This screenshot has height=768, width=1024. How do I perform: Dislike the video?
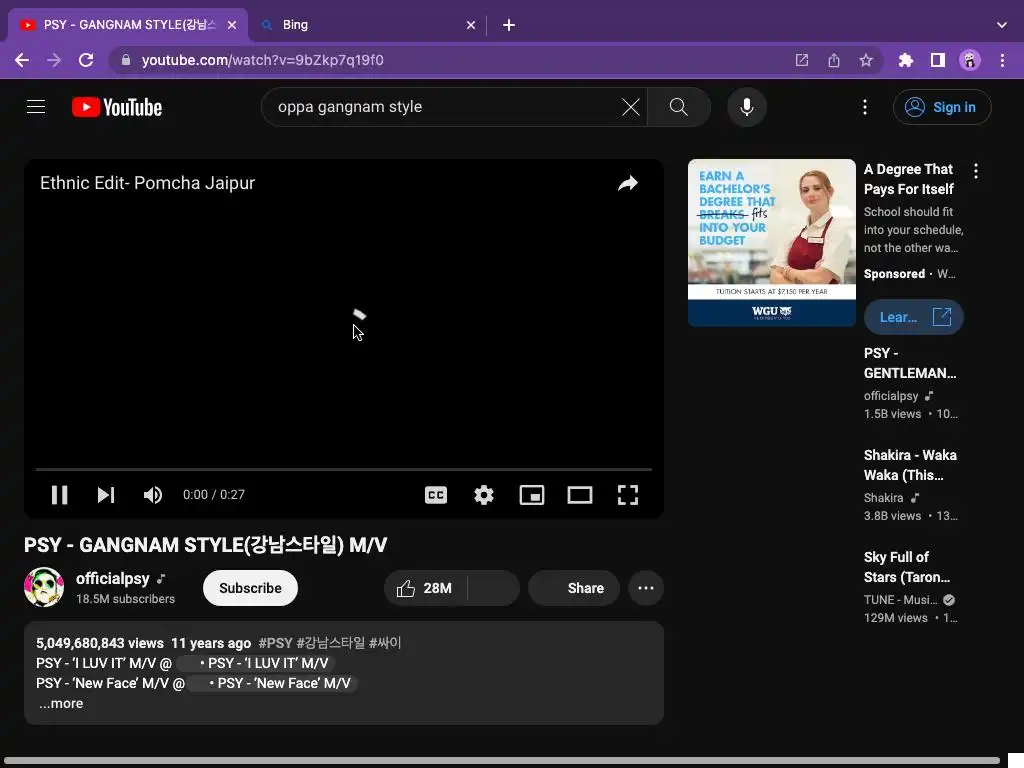point(494,588)
